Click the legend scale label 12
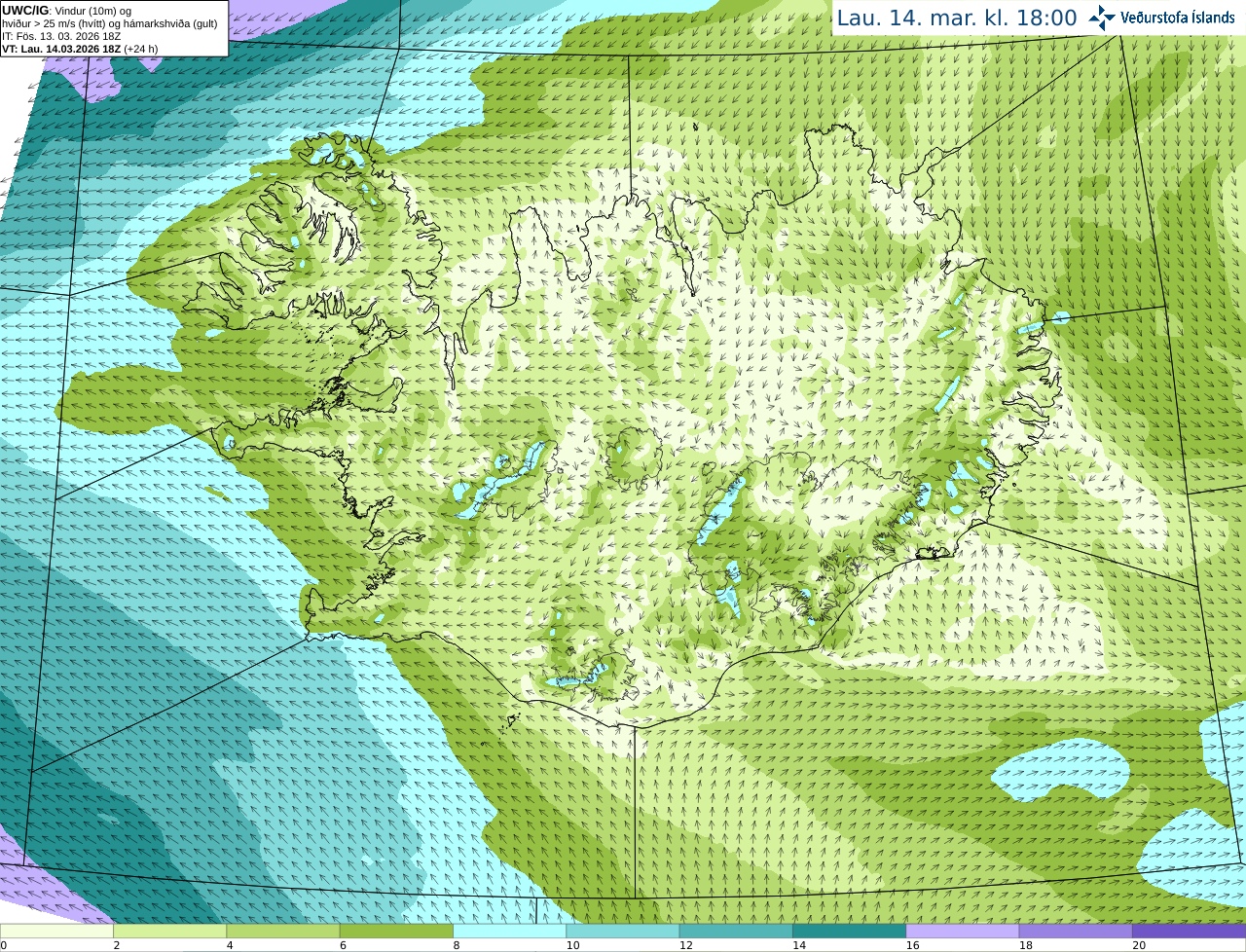The image size is (1246, 952). [685, 945]
